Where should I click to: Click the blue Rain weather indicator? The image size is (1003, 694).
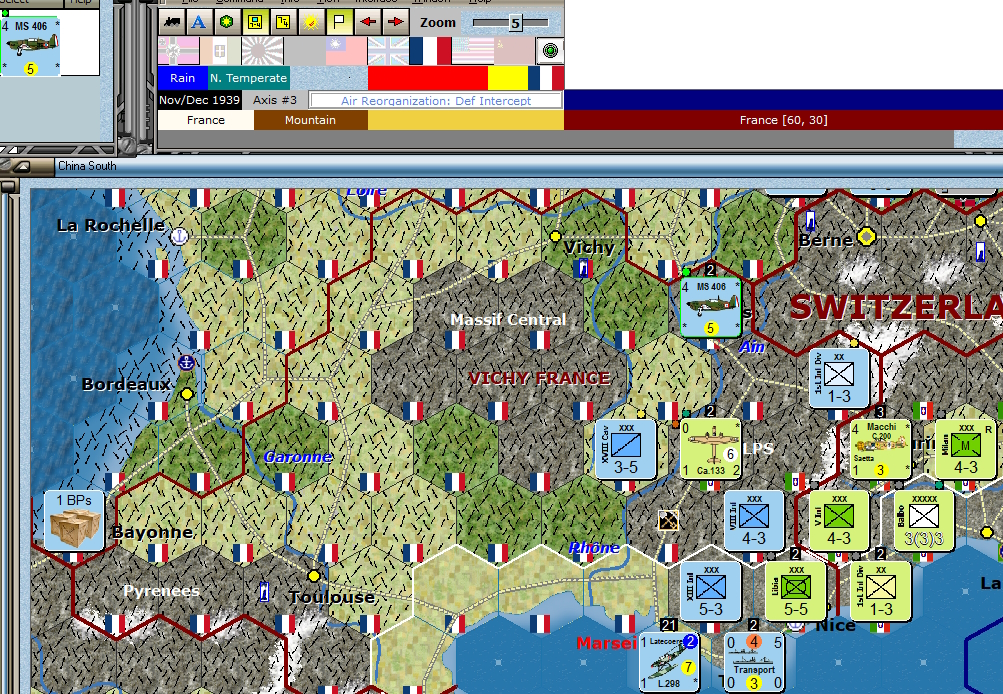tap(182, 78)
